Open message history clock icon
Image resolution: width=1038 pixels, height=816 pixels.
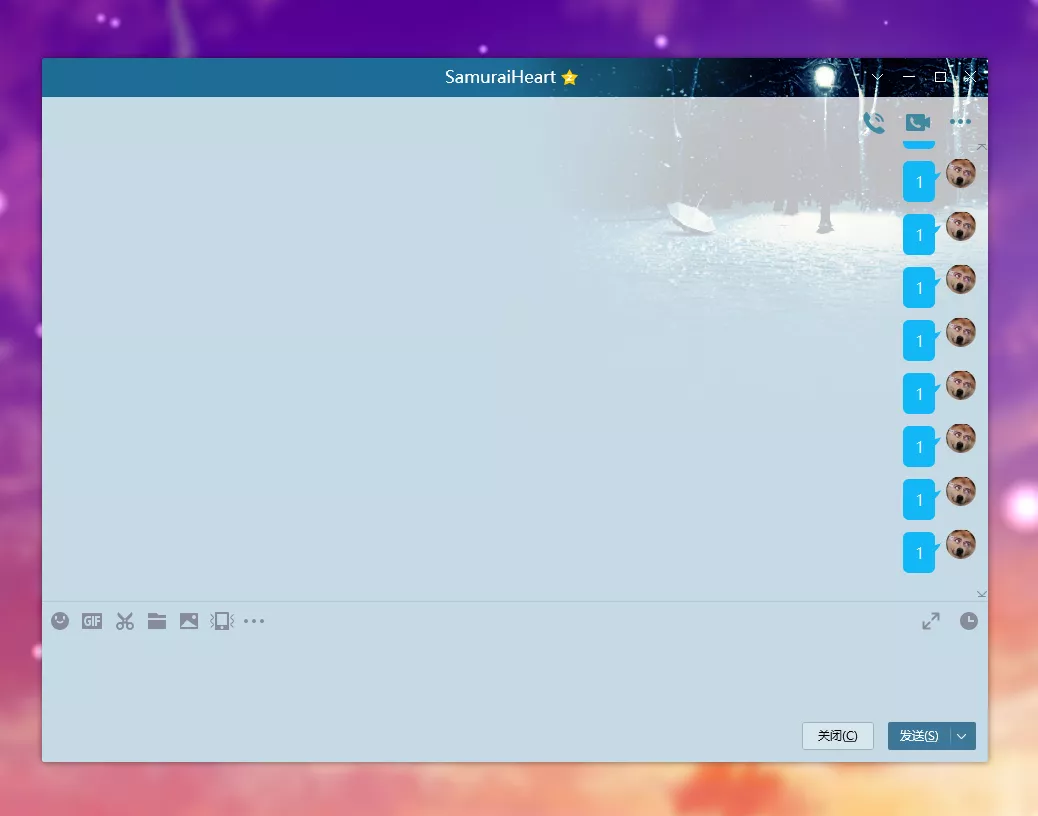(x=968, y=621)
